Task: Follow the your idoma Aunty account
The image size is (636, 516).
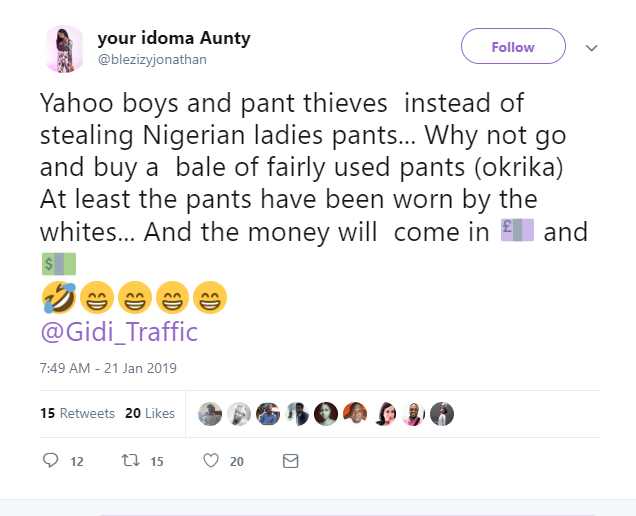Action: [x=513, y=47]
